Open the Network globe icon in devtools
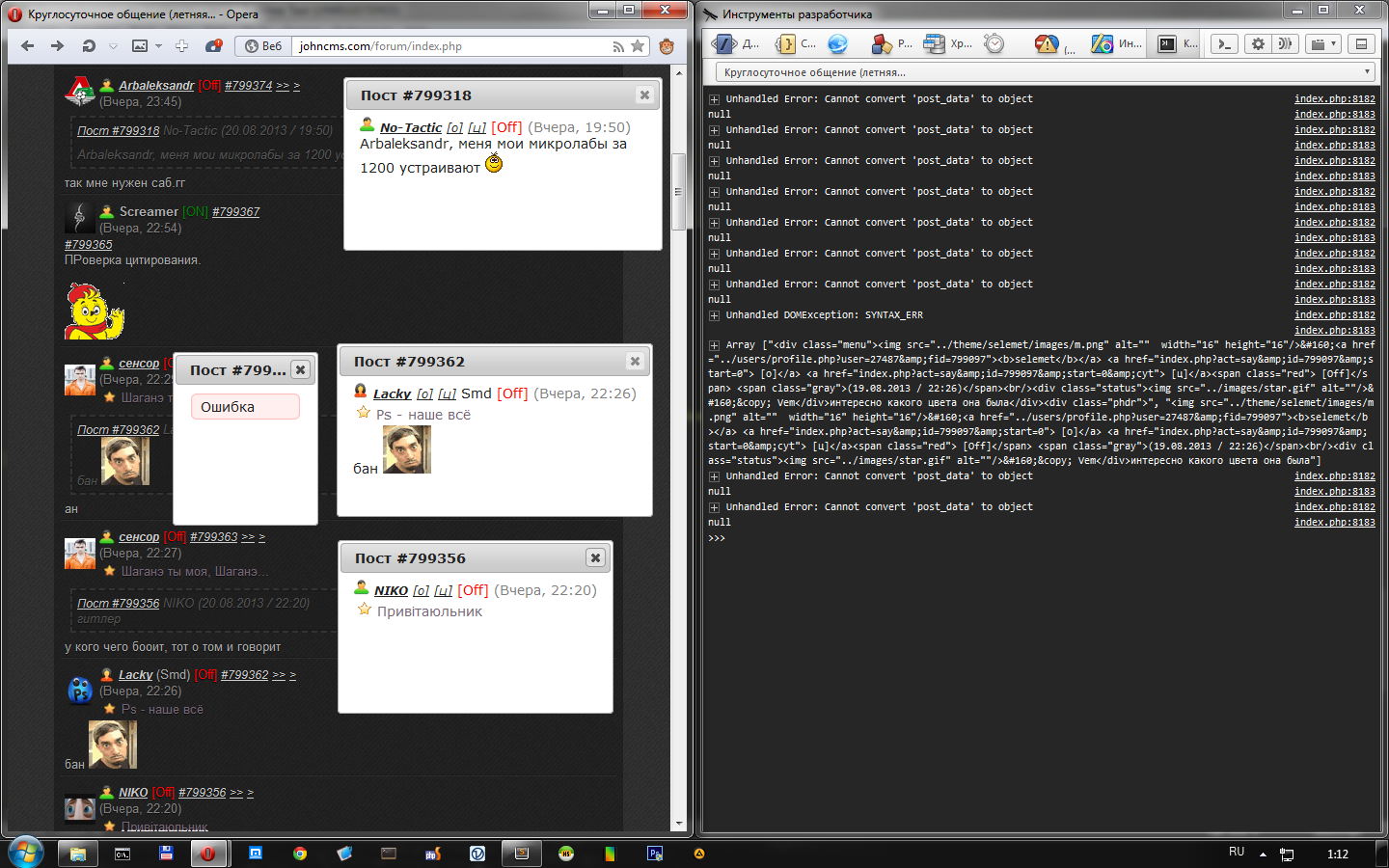Viewport: 1389px width, 868px height. pyautogui.click(x=837, y=43)
